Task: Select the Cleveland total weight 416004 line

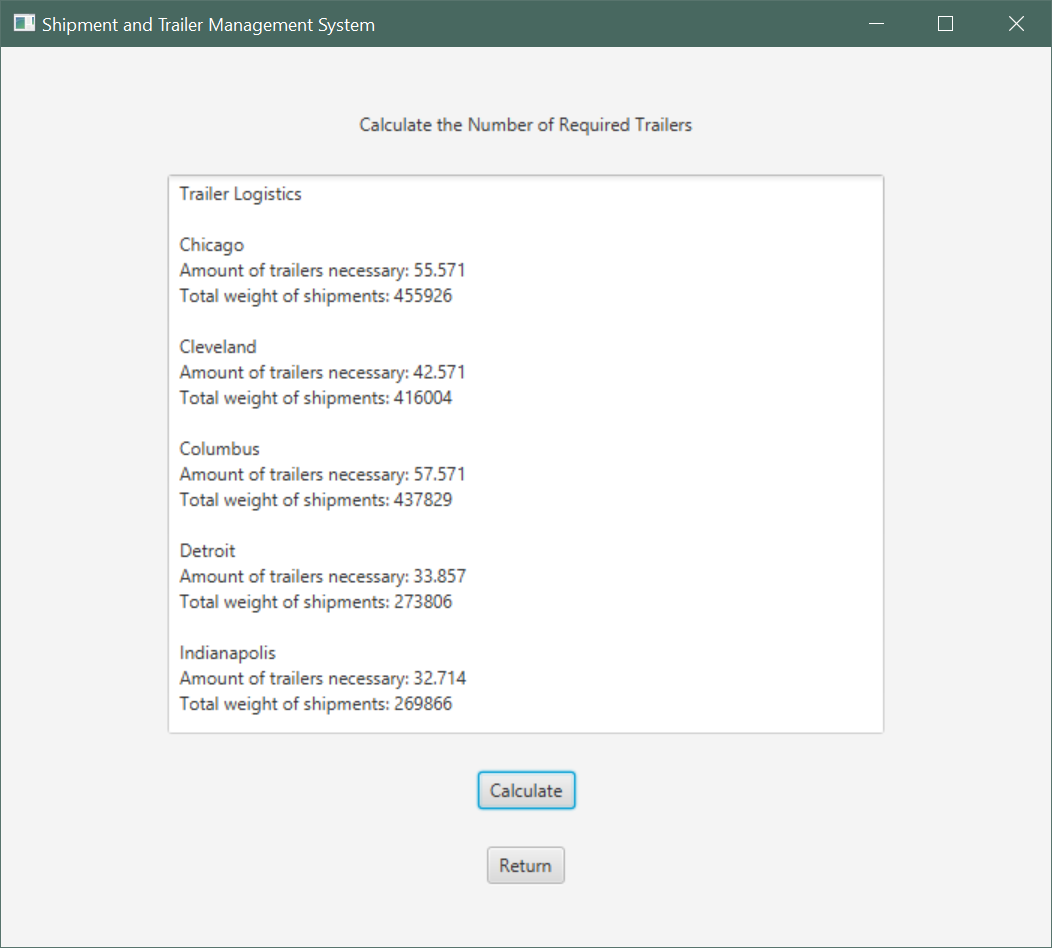Action: (x=315, y=398)
